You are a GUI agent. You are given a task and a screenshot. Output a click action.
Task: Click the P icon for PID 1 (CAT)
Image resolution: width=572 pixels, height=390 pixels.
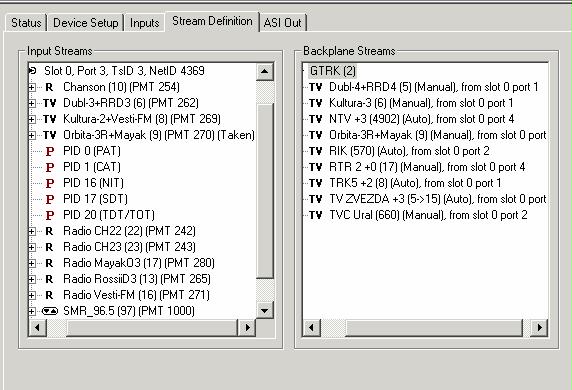[x=50, y=167]
